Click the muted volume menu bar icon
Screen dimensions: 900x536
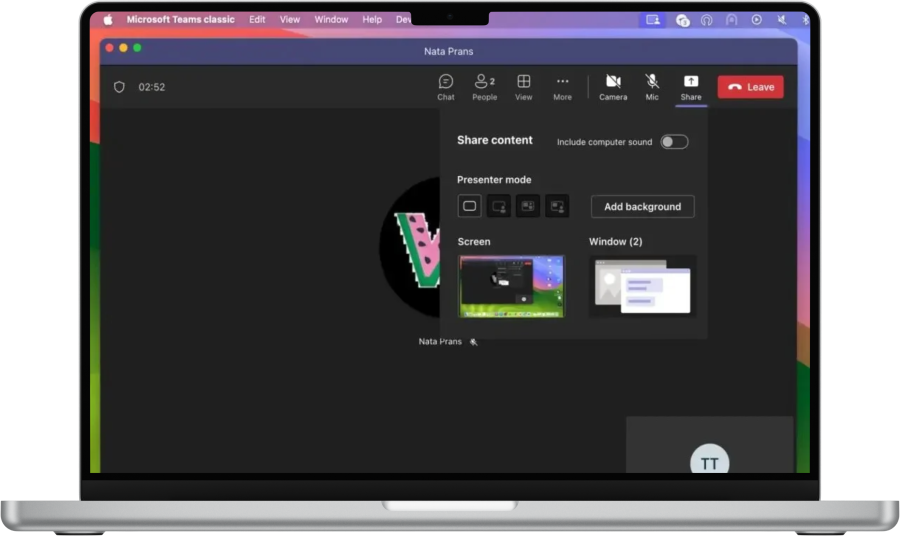[781, 20]
